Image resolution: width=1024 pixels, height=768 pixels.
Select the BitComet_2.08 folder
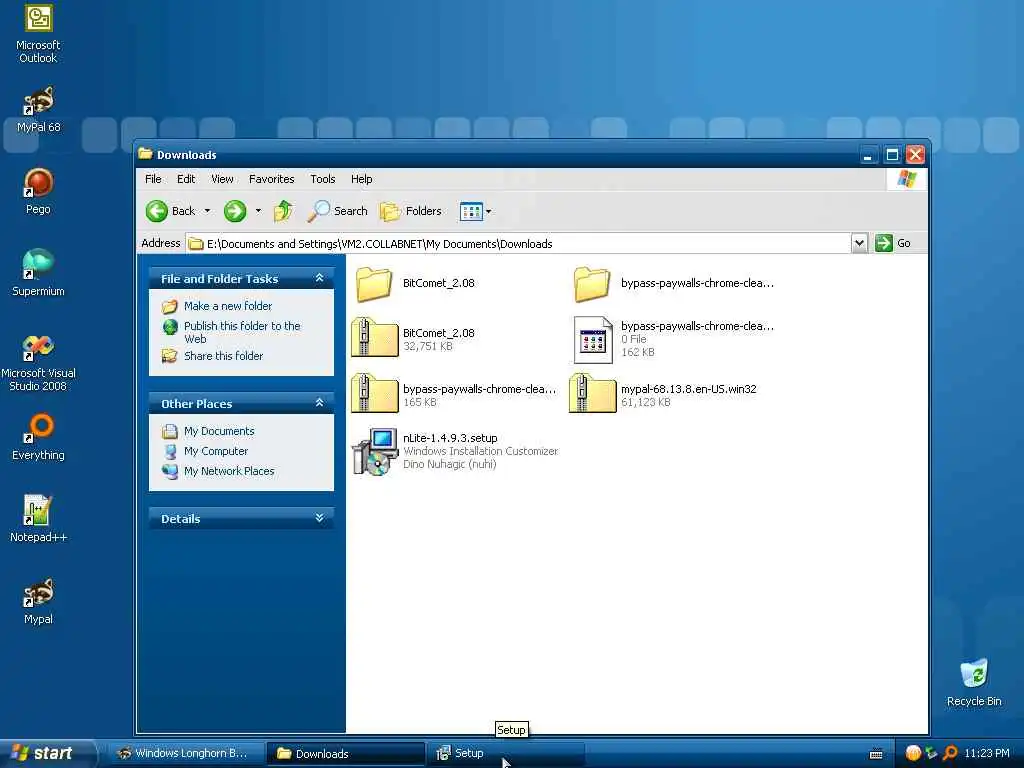(416, 283)
